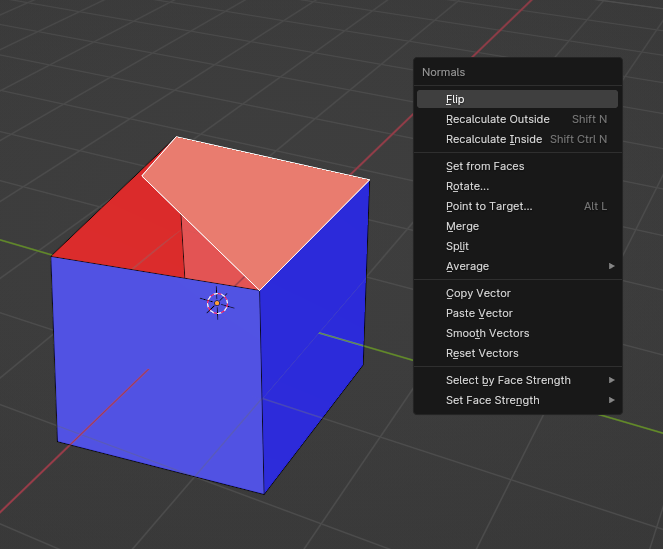This screenshot has width=663, height=549.
Task: Choose Reset Vectors
Action: (517, 353)
